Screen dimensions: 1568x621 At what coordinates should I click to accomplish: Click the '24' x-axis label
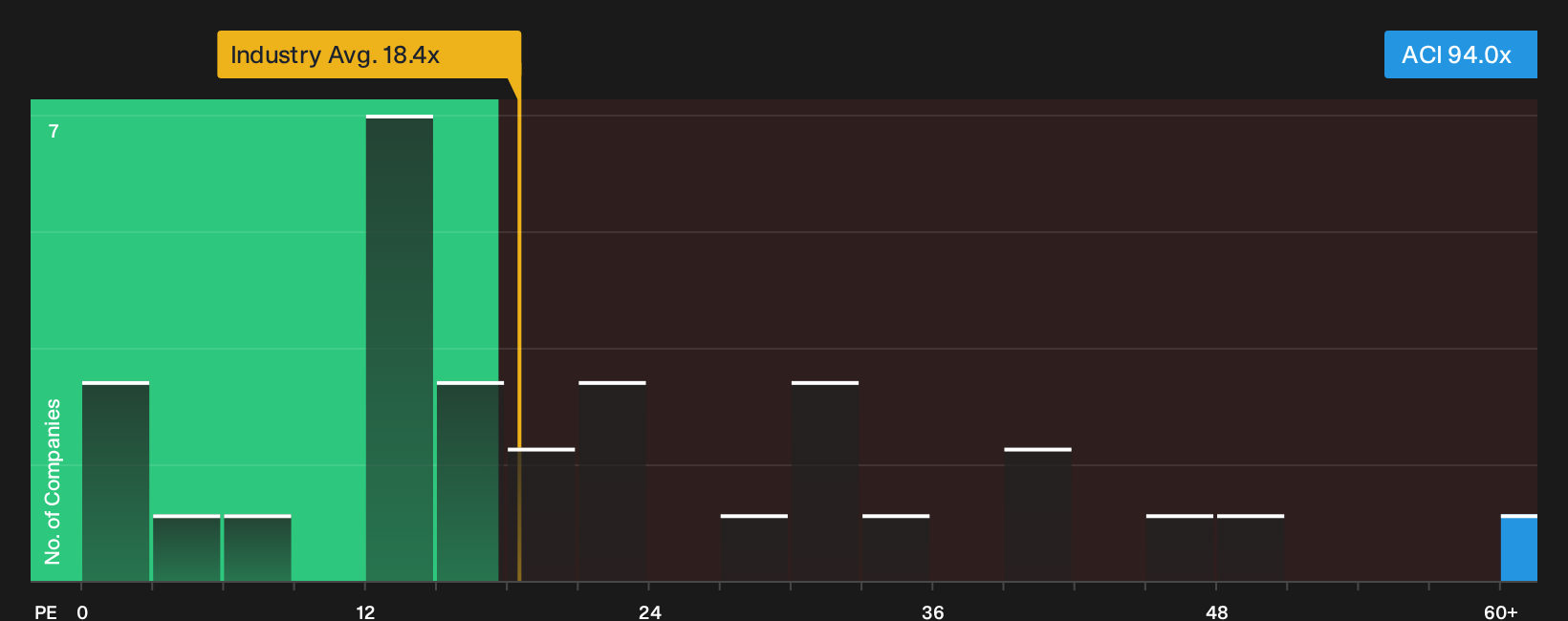(650, 611)
